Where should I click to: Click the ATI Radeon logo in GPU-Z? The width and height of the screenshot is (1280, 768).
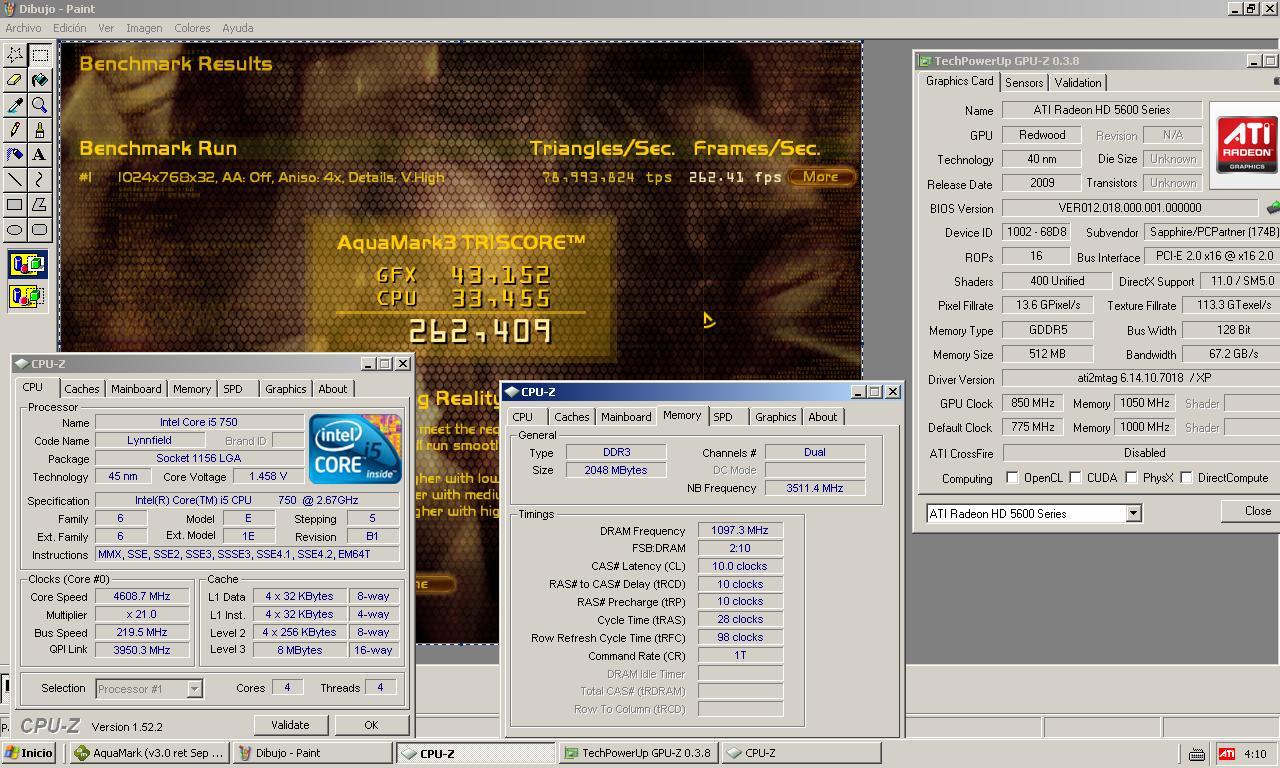pos(1246,145)
